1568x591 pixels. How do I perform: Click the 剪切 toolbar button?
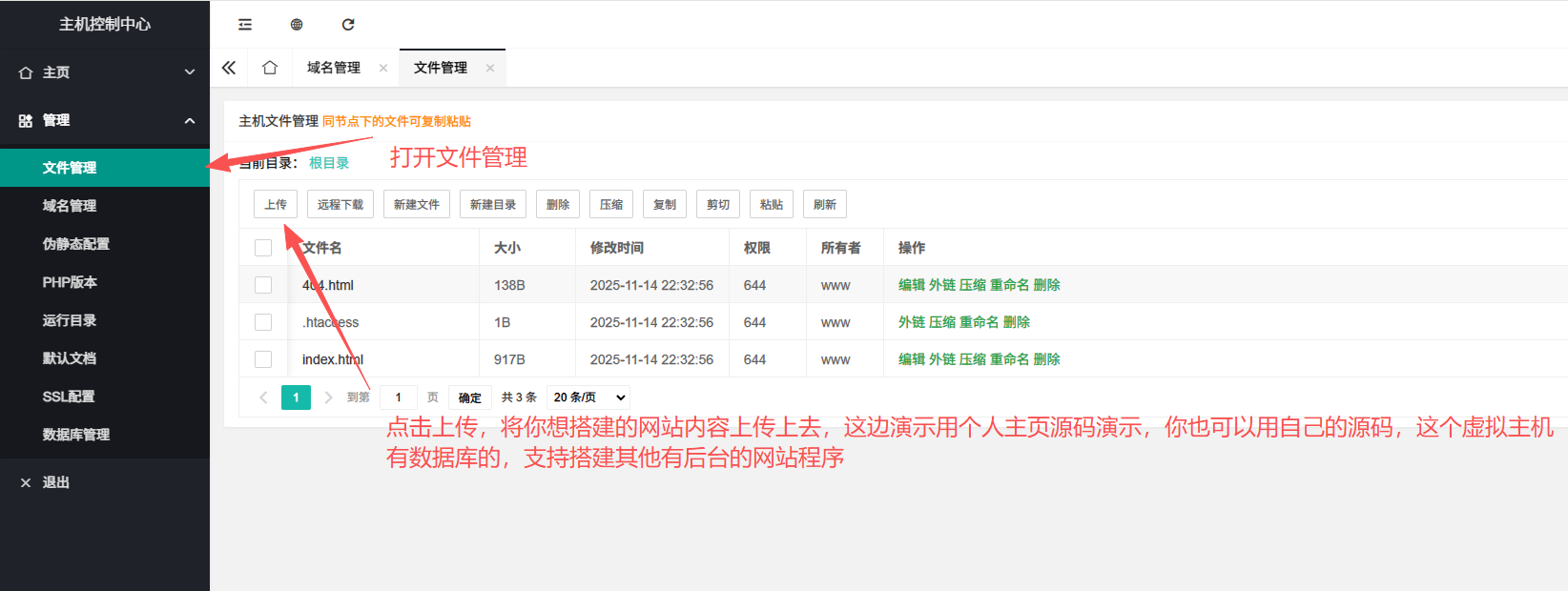pyautogui.click(x=718, y=204)
